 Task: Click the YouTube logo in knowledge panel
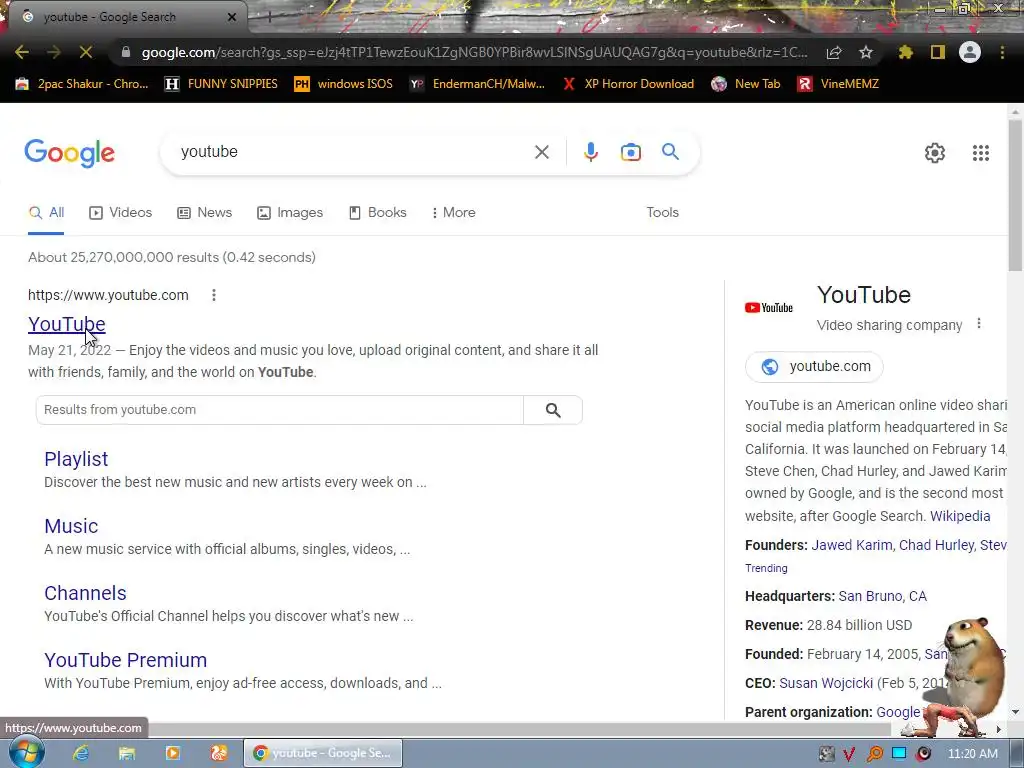point(769,308)
